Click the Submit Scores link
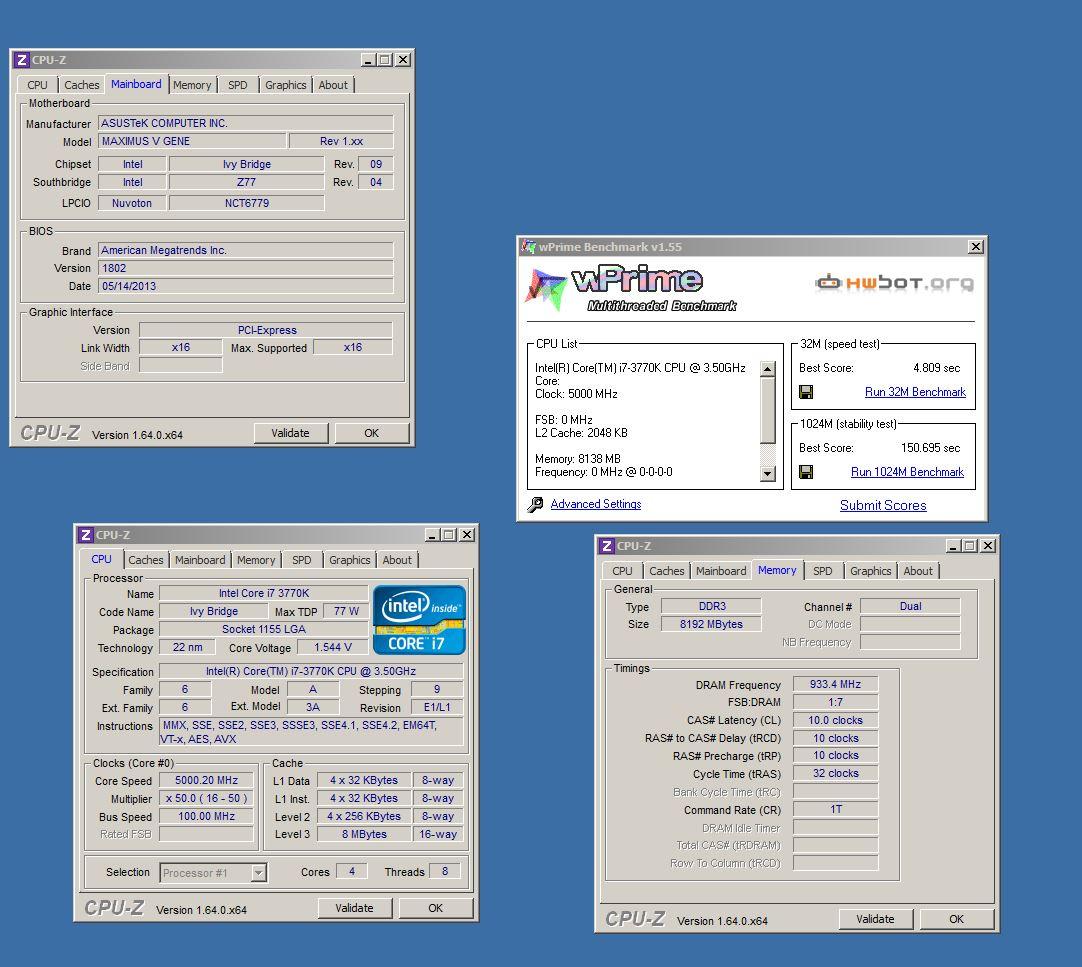 pyautogui.click(x=883, y=505)
